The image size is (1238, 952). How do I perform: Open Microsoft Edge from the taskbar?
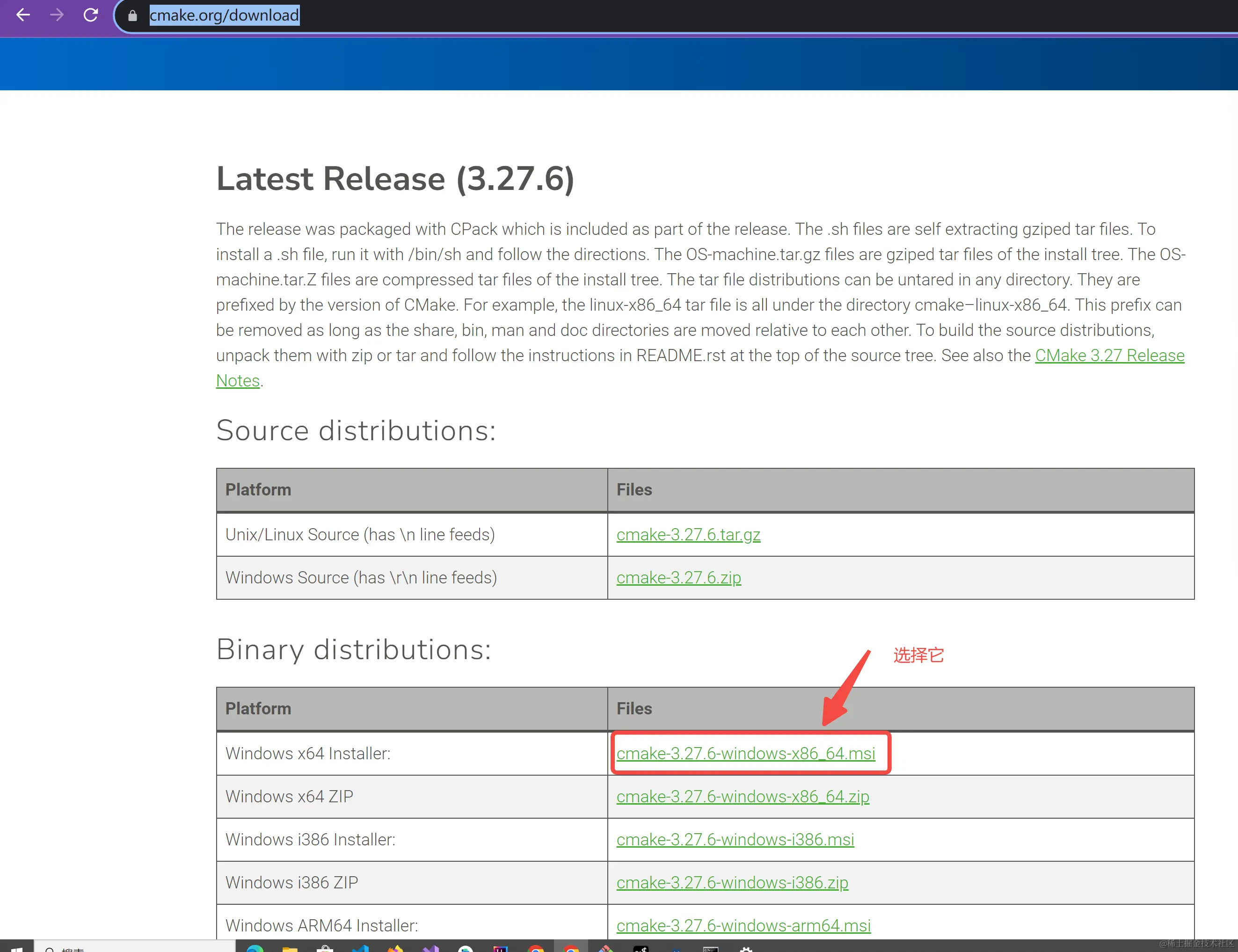(255, 949)
